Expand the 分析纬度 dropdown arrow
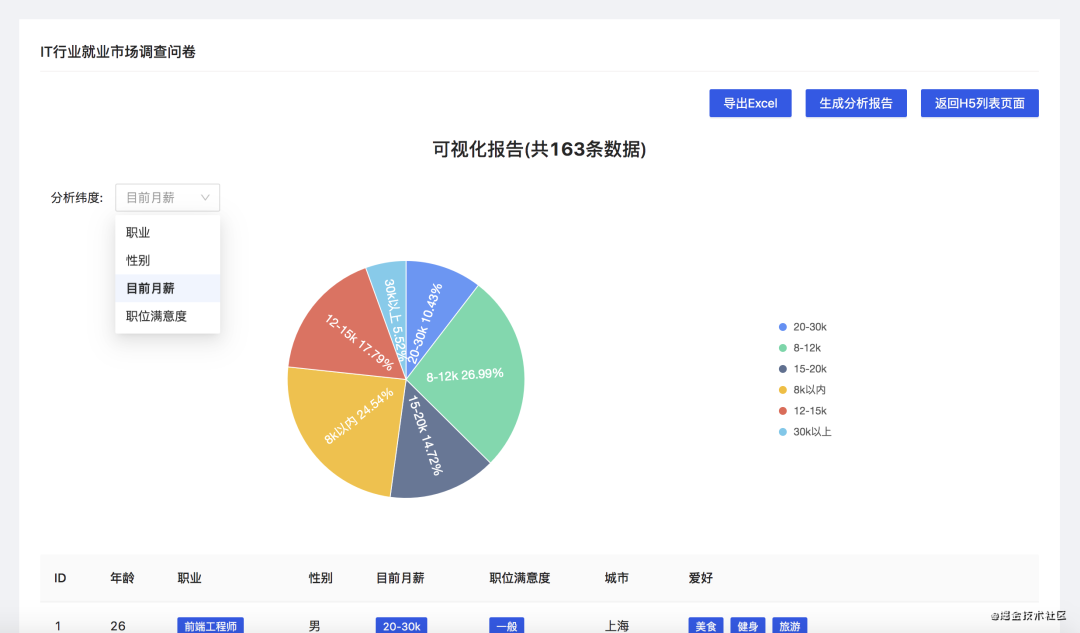 coord(205,198)
